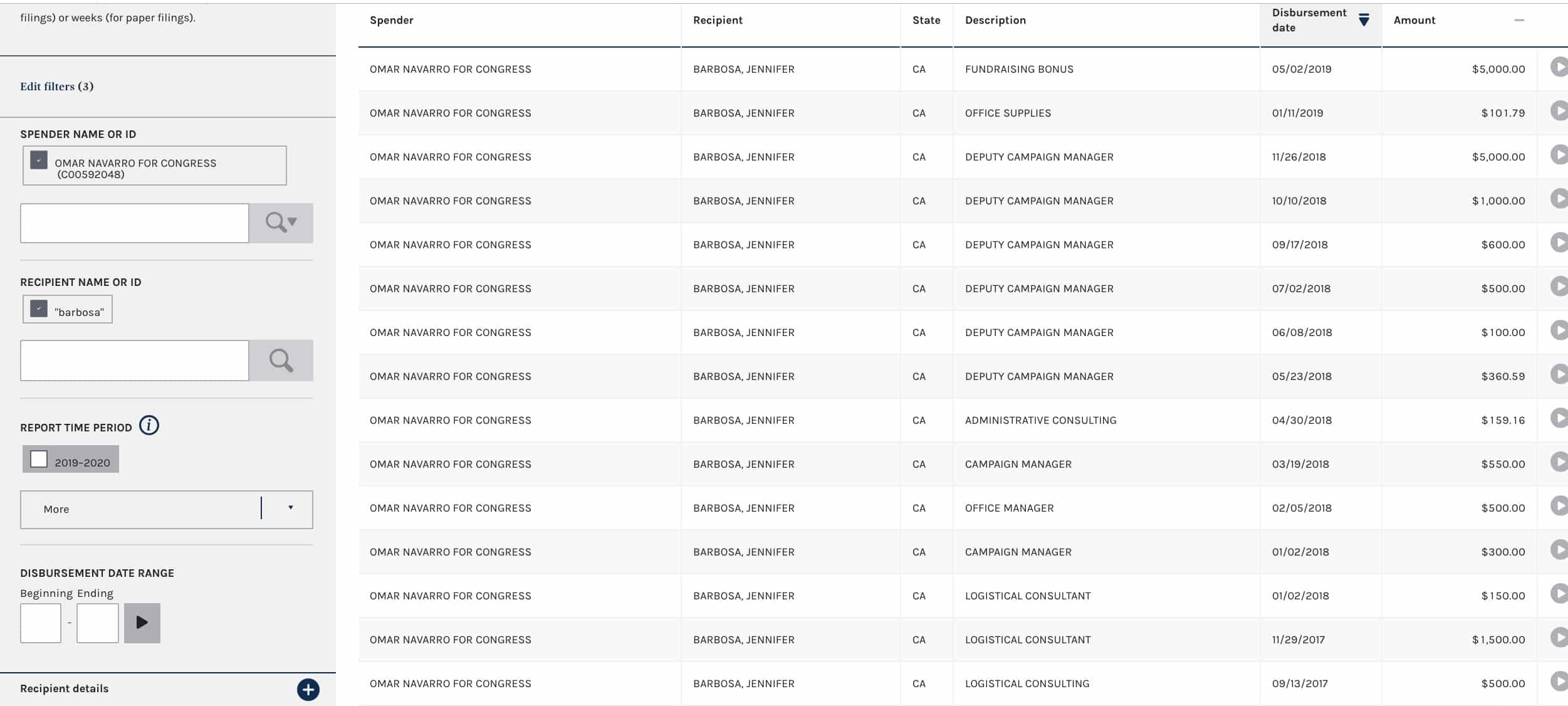Screen dimensions: 1568x706
Task: Apply the disbursement date range arrow button
Action: [142, 623]
